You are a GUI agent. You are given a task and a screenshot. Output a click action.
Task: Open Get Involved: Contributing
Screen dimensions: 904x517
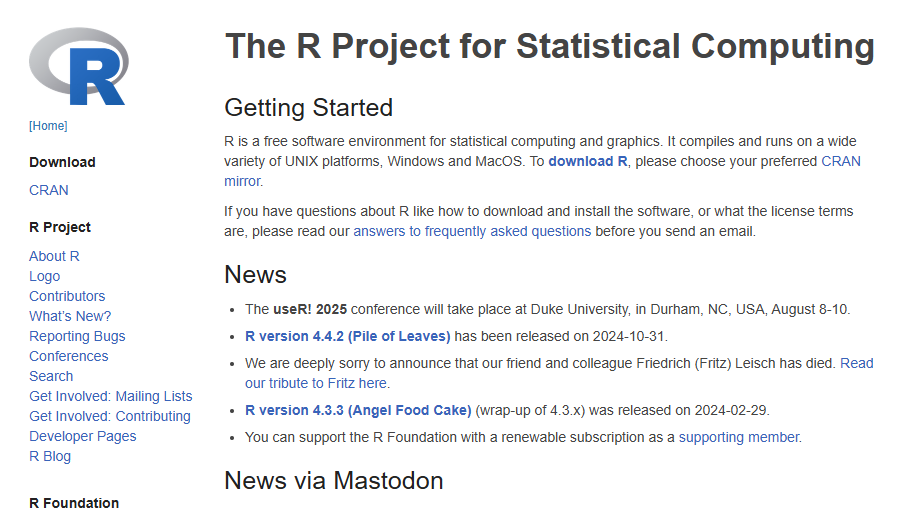110,416
